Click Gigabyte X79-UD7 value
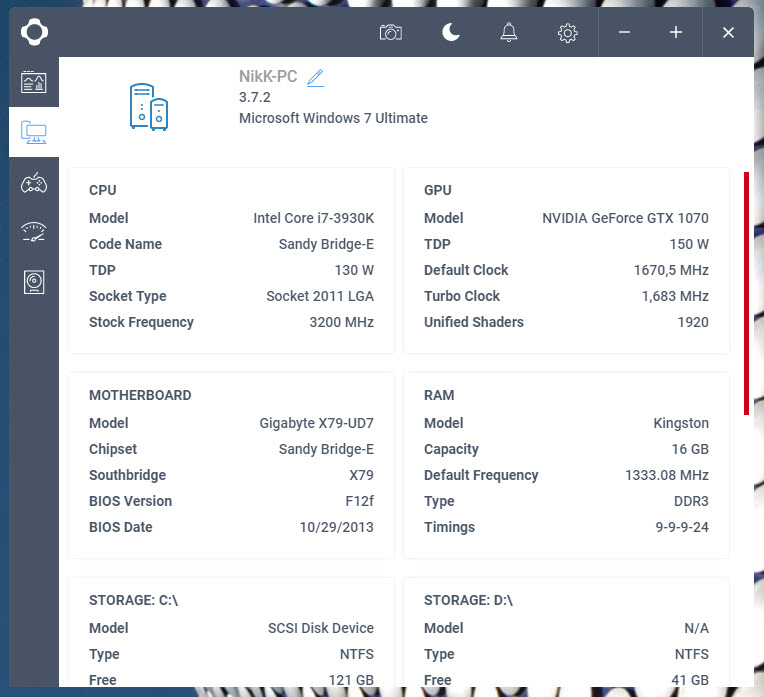 [x=316, y=423]
